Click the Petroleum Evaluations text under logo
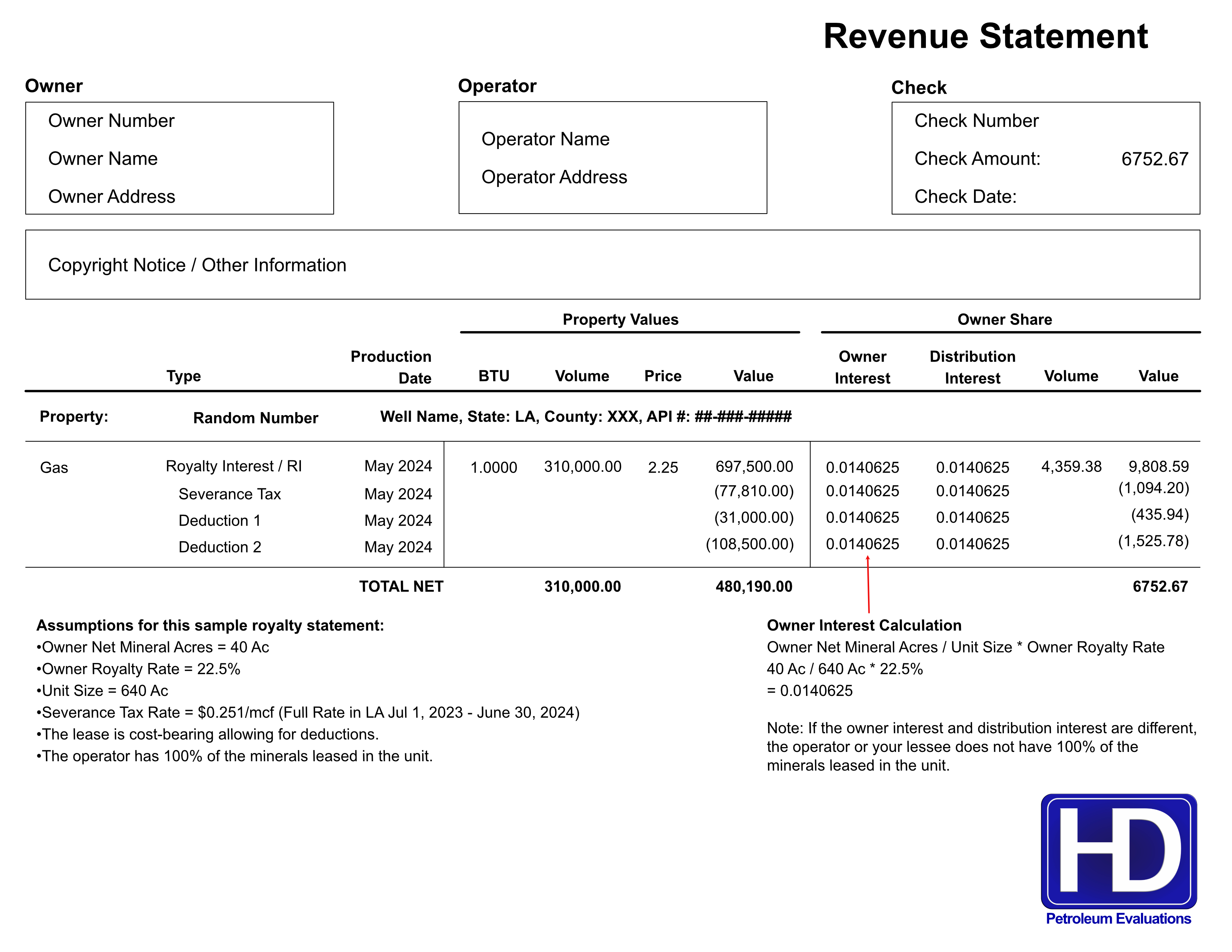The image size is (1232, 952). pos(1118,918)
